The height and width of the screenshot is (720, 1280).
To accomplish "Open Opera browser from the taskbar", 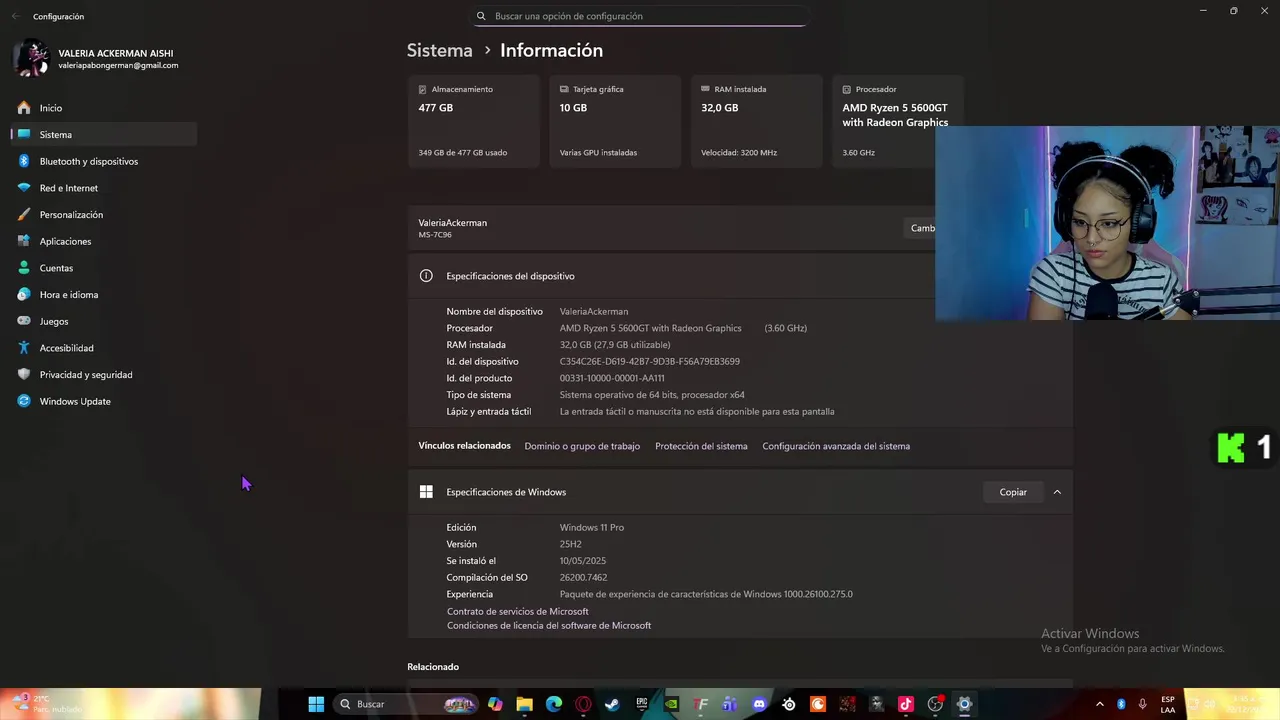I will tap(583, 704).
